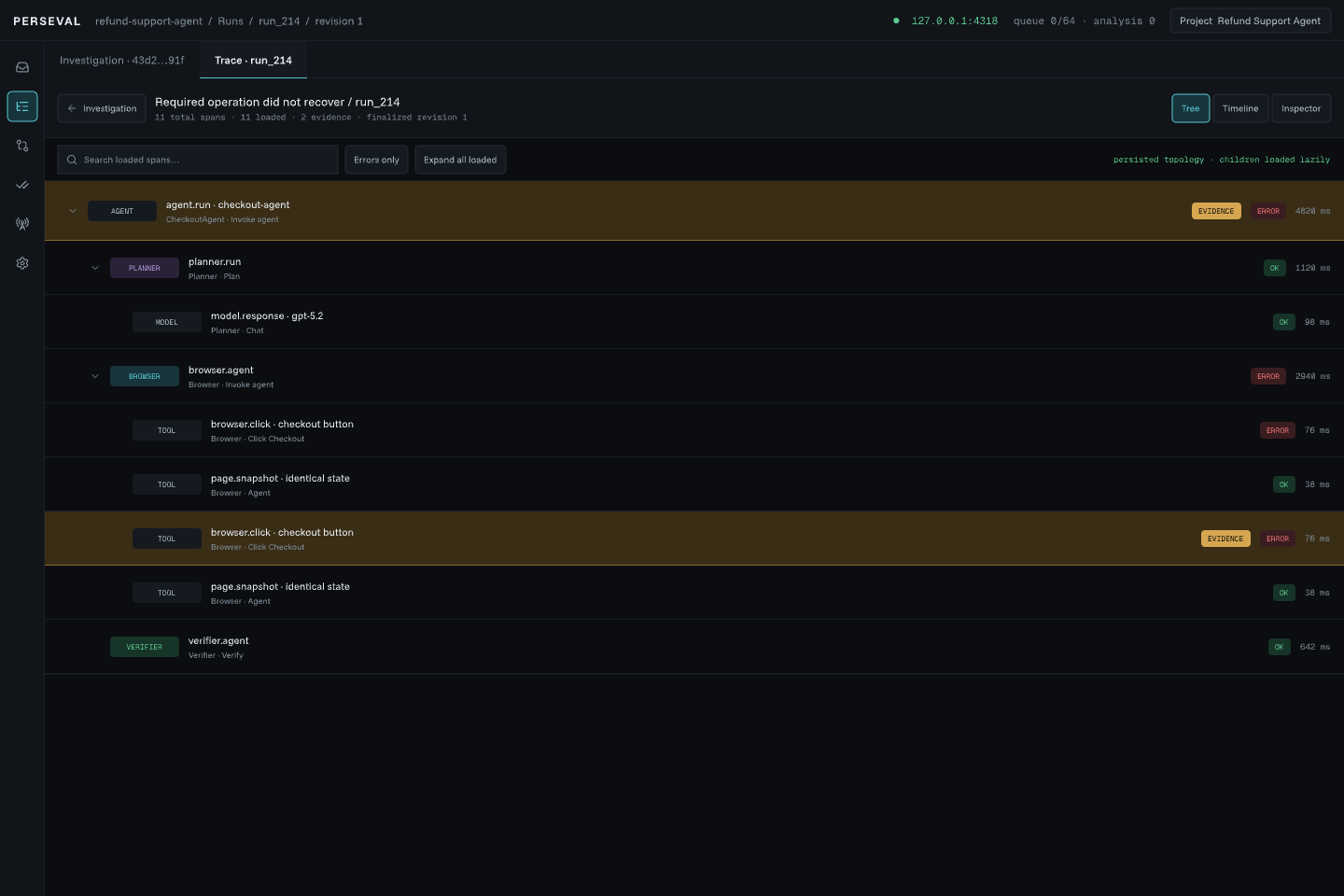1344x896 pixels.
Task: Open the settings gear icon
Action: (22, 263)
